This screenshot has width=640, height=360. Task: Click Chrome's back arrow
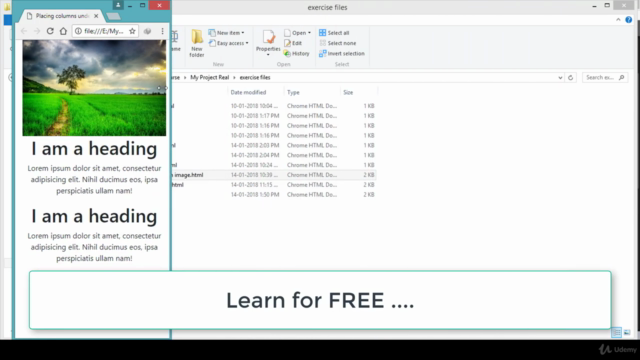pyautogui.click(x=24, y=31)
